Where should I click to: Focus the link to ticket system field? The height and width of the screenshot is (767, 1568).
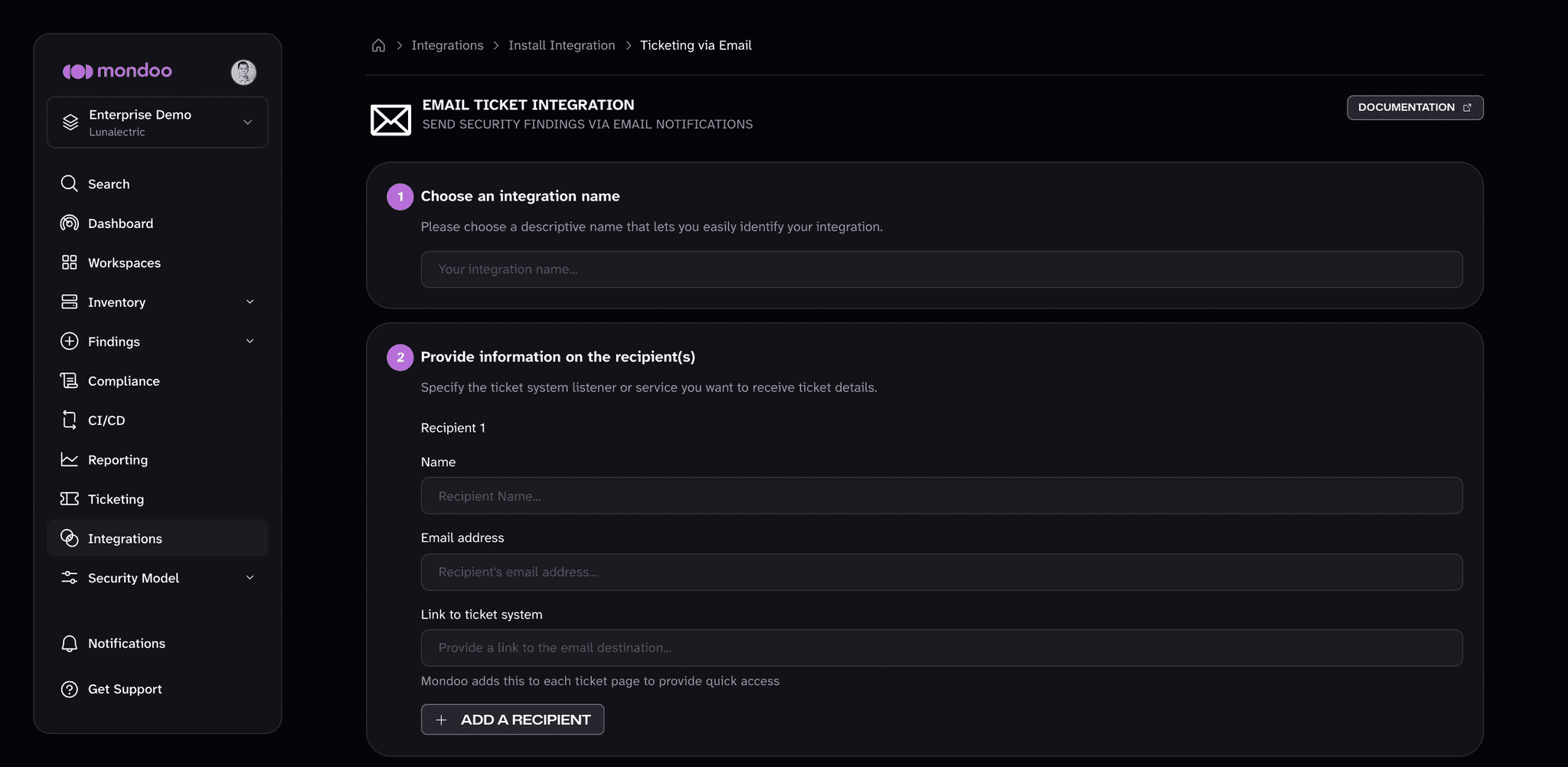pyautogui.click(x=942, y=648)
